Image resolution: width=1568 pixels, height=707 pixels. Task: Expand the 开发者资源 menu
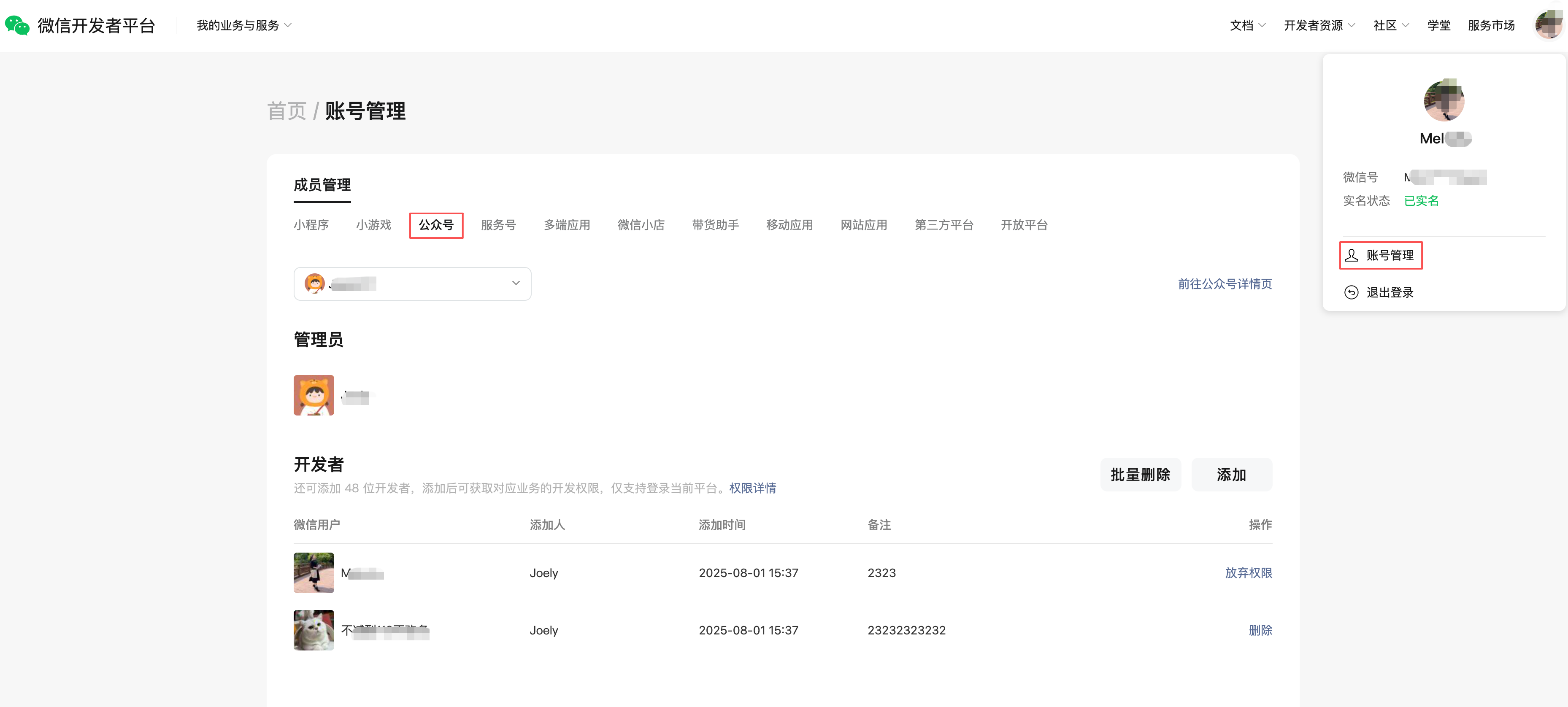click(1319, 26)
